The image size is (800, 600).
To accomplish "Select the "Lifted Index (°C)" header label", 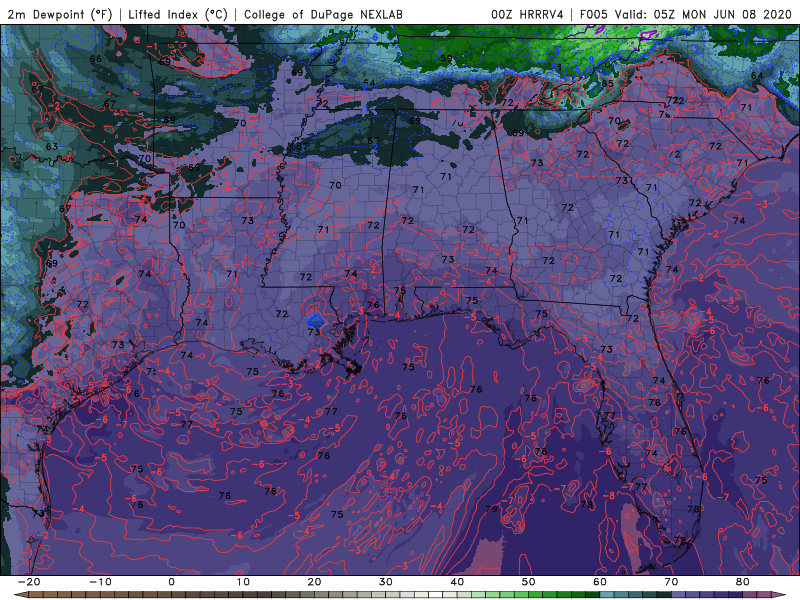I will 178,14.
